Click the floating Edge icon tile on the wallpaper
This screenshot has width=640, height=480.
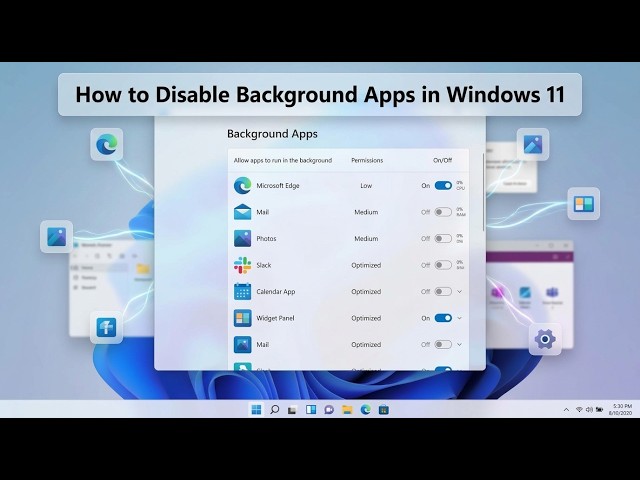pos(107,144)
